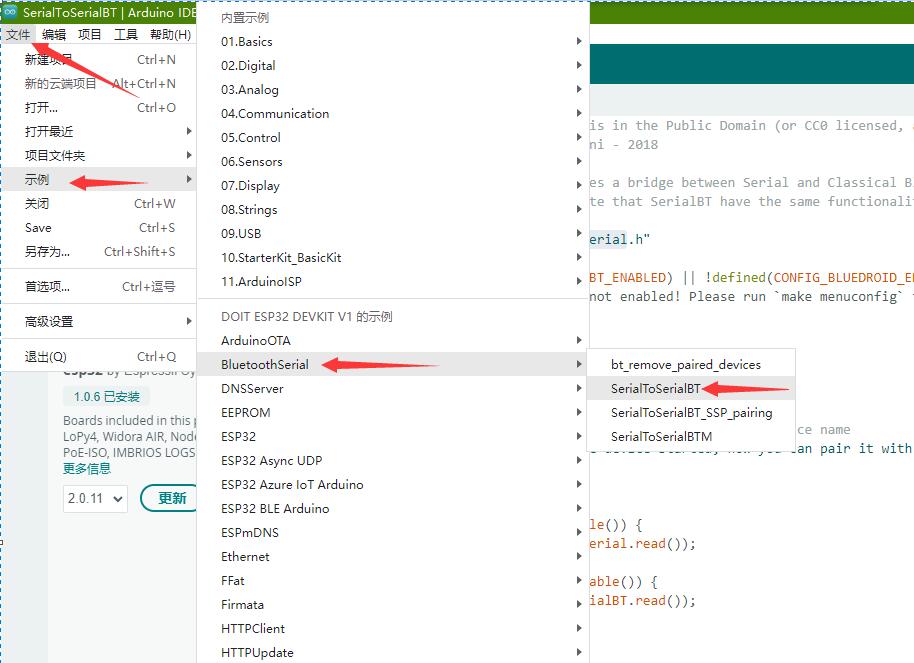Open ESP32 Async UDP examples

(393, 460)
